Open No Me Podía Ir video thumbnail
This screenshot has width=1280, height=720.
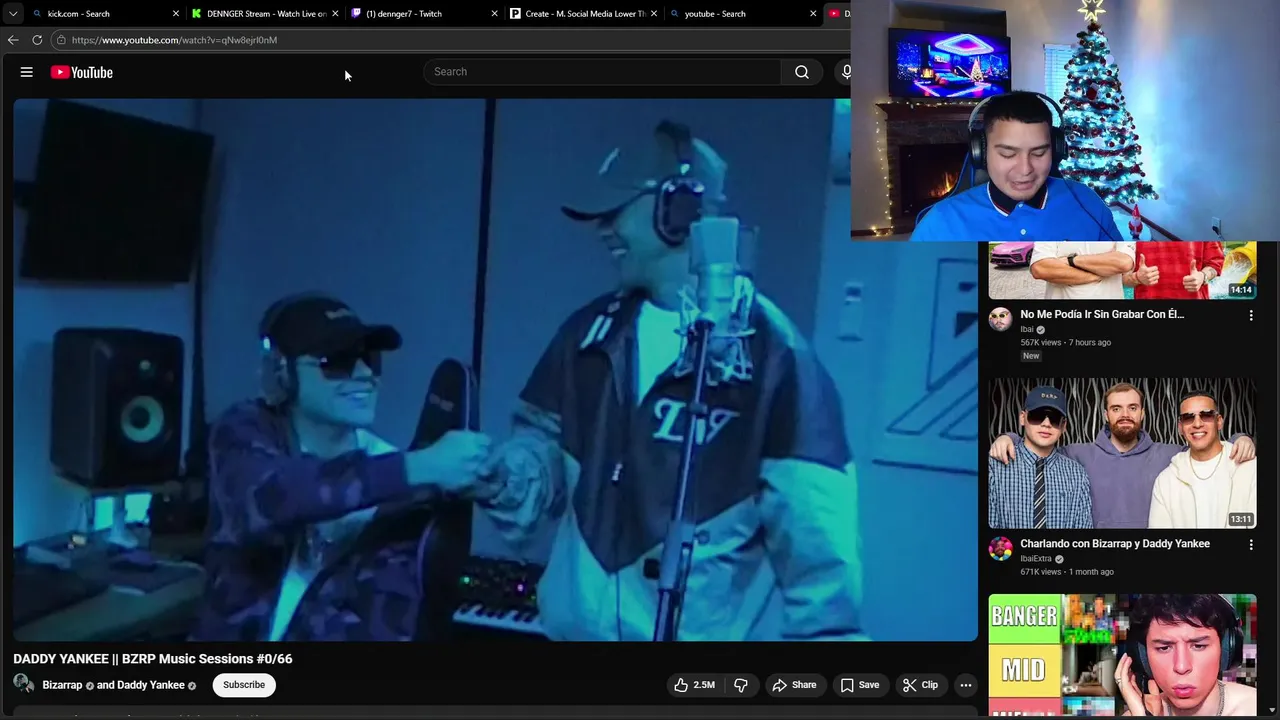(x=1122, y=270)
